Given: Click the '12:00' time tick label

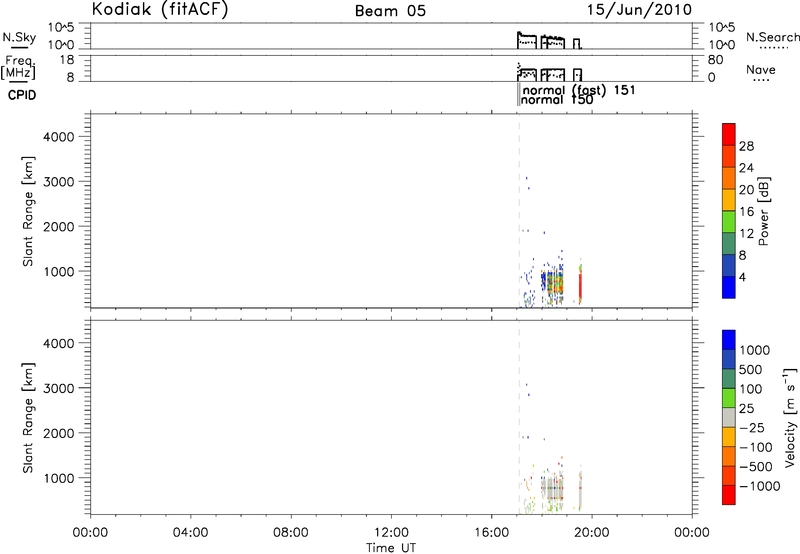Looking at the screenshot, I should click(391, 533).
